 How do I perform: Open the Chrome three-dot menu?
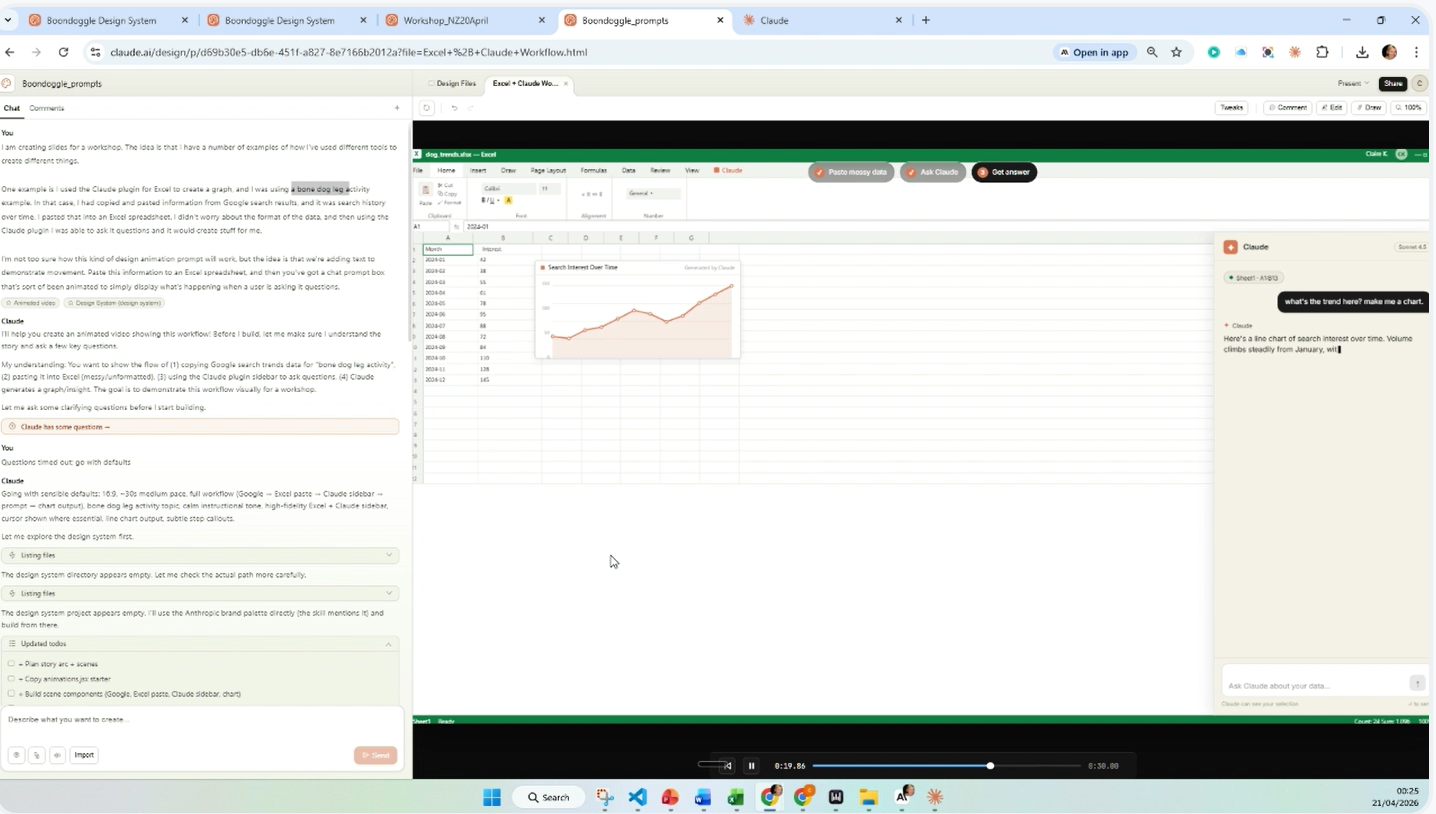pyautogui.click(x=1416, y=52)
